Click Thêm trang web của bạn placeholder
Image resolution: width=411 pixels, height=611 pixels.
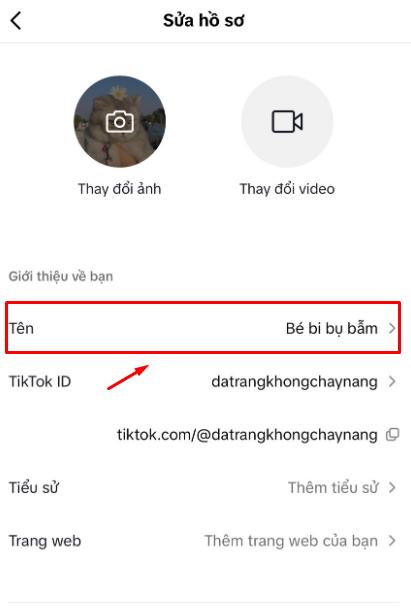(291, 541)
